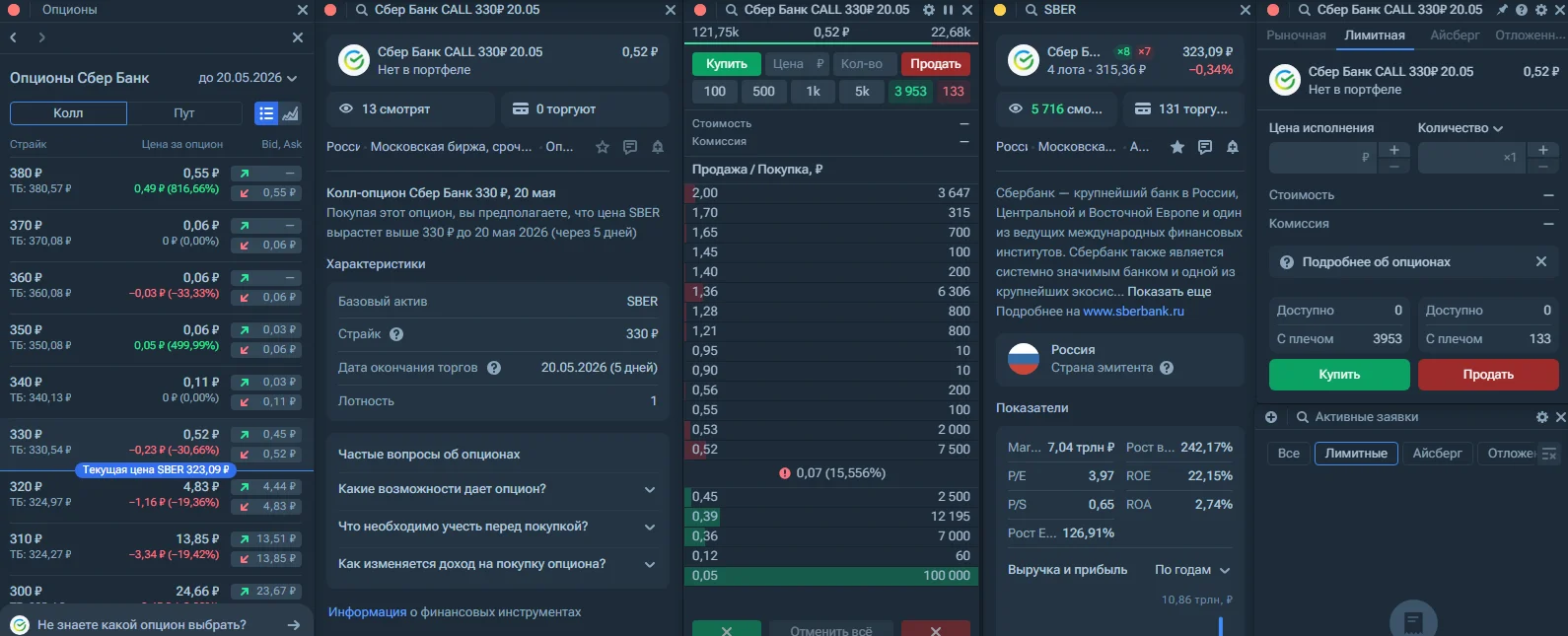The image size is (1568, 636).
Task: Toggle red link indicator in order ticket widget
Action: pyautogui.click(x=1273, y=10)
